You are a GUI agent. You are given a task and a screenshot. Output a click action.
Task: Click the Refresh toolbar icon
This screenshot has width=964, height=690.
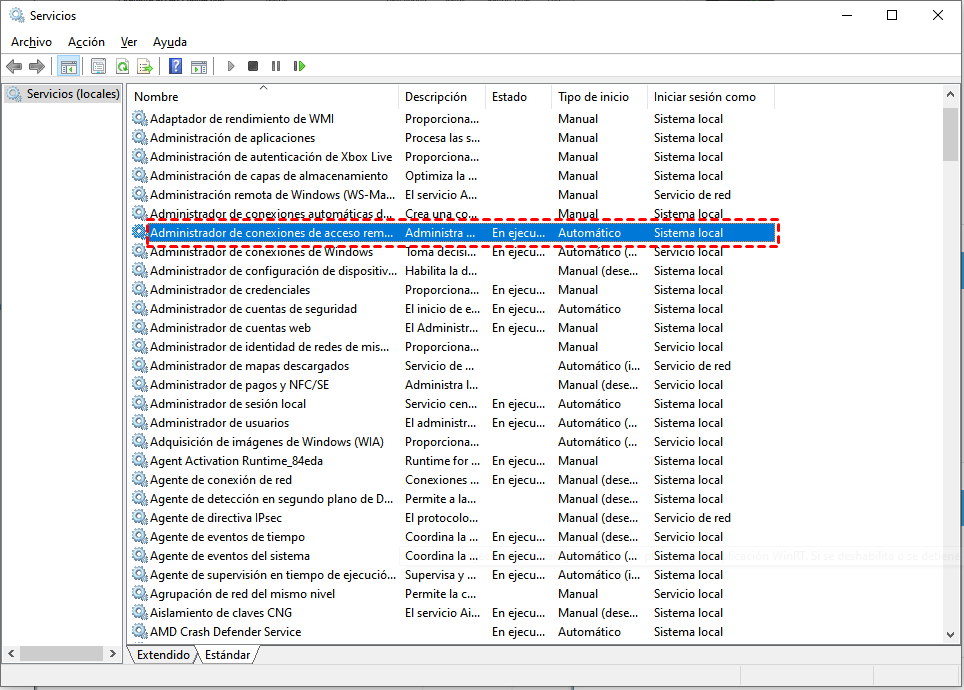point(122,66)
